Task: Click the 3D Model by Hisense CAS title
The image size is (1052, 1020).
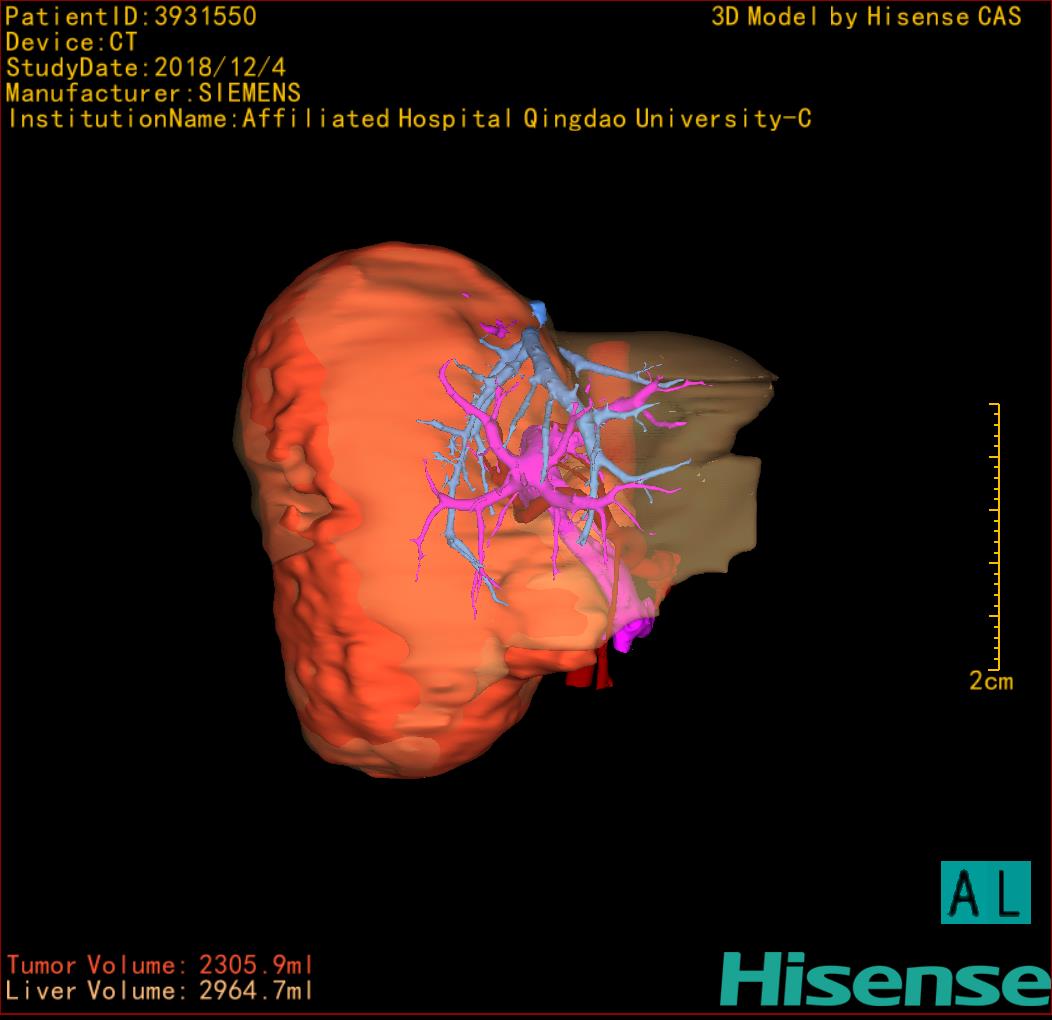Action: [x=866, y=17]
